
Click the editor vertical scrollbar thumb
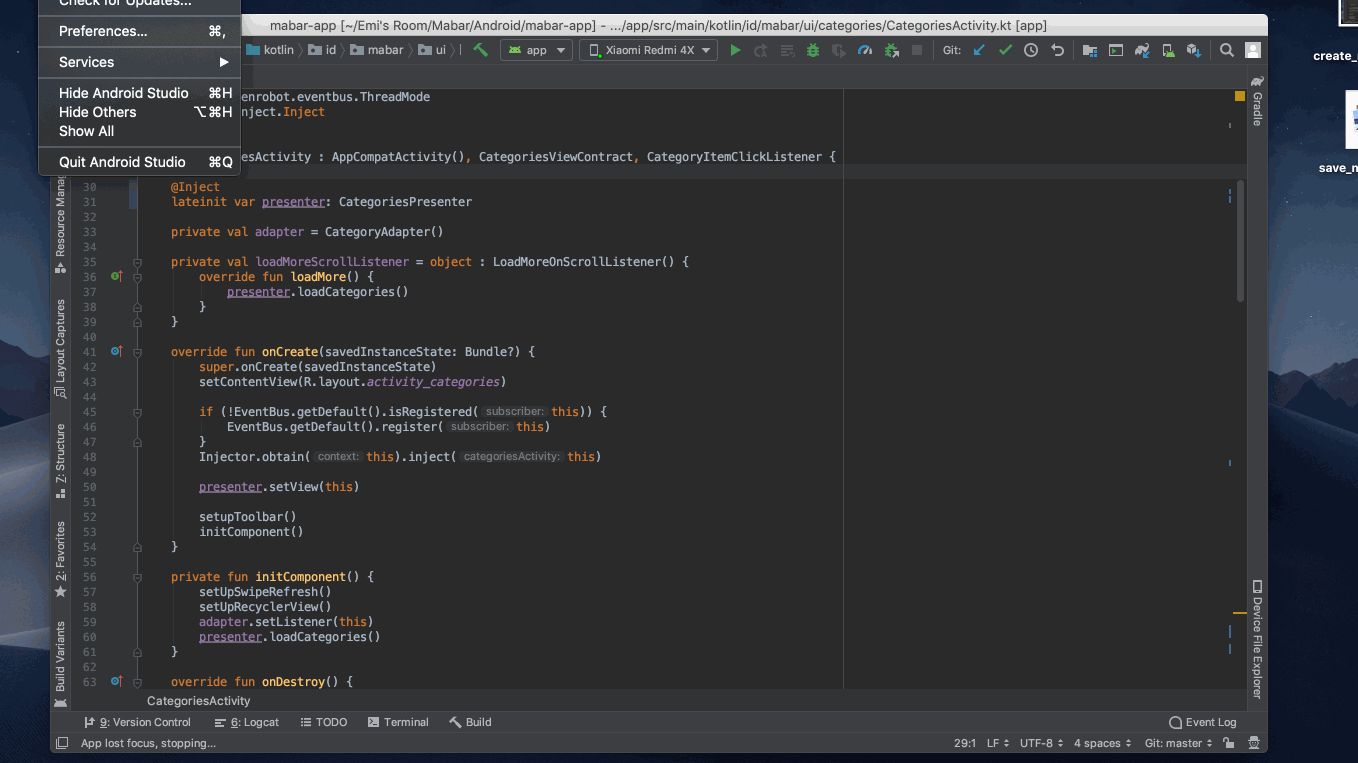tap(1240, 240)
